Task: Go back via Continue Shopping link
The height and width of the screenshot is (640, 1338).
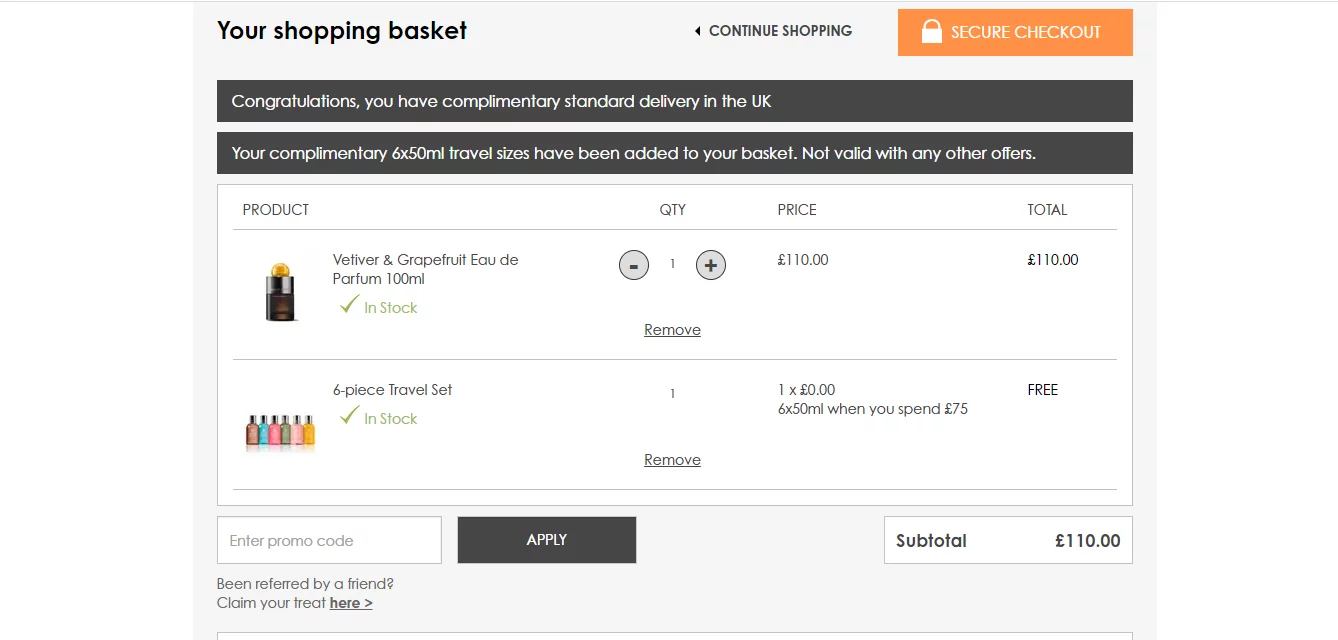Action: pos(780,31)
